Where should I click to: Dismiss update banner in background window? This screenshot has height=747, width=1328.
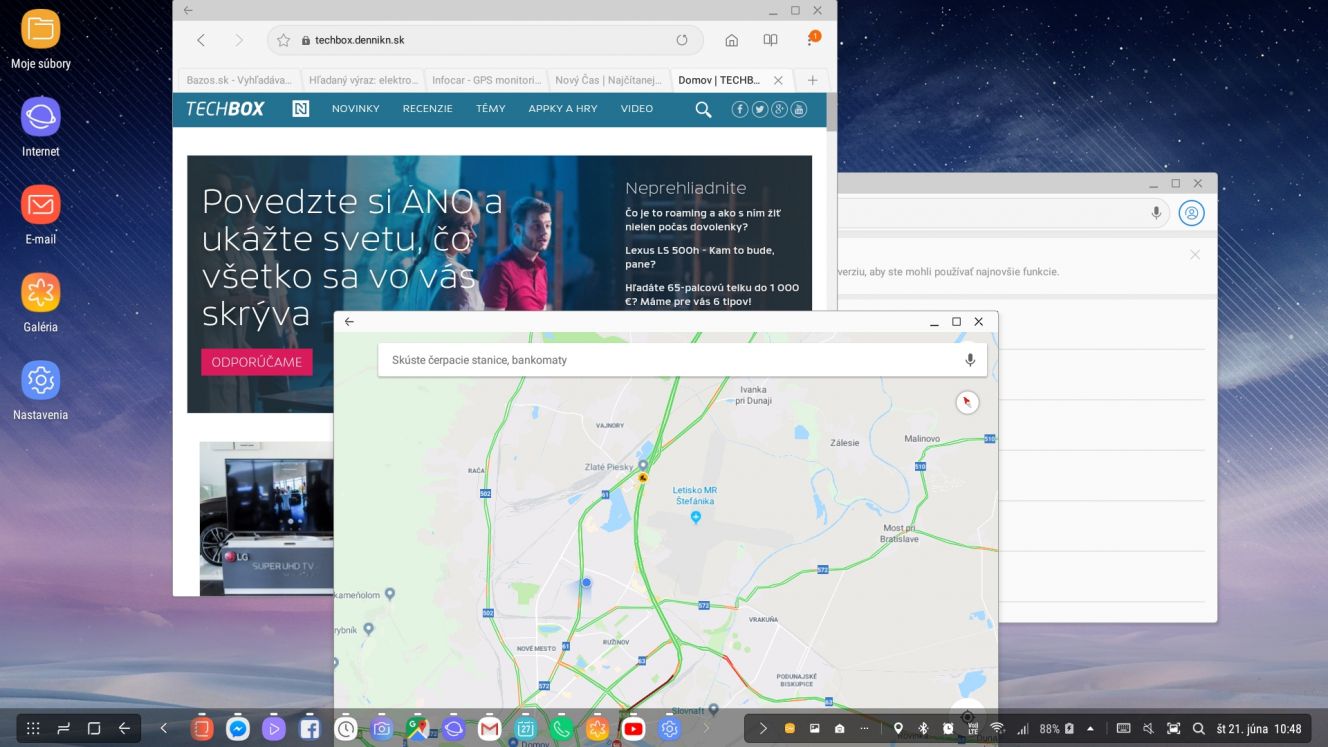[x=1195, y=255]
